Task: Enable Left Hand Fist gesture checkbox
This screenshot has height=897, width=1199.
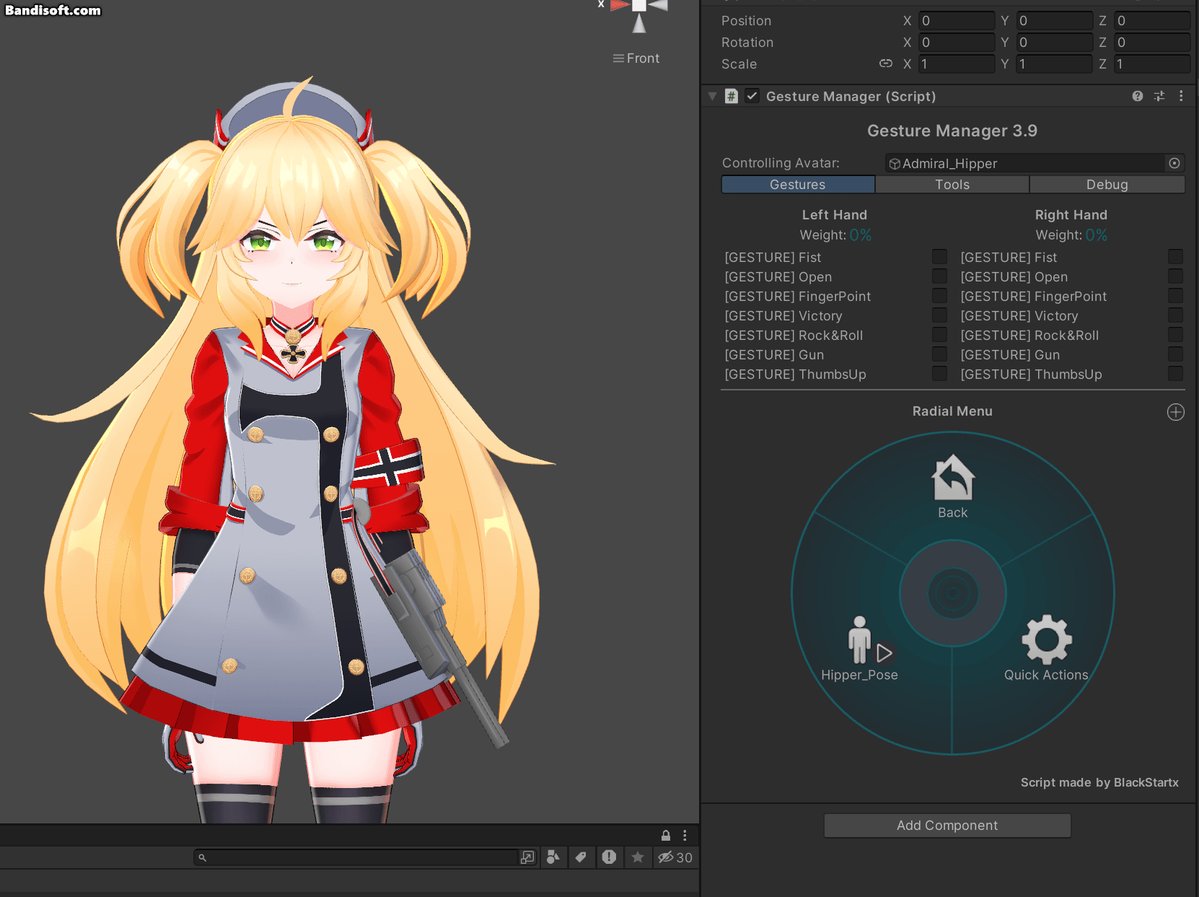Action: click(939, 257)
